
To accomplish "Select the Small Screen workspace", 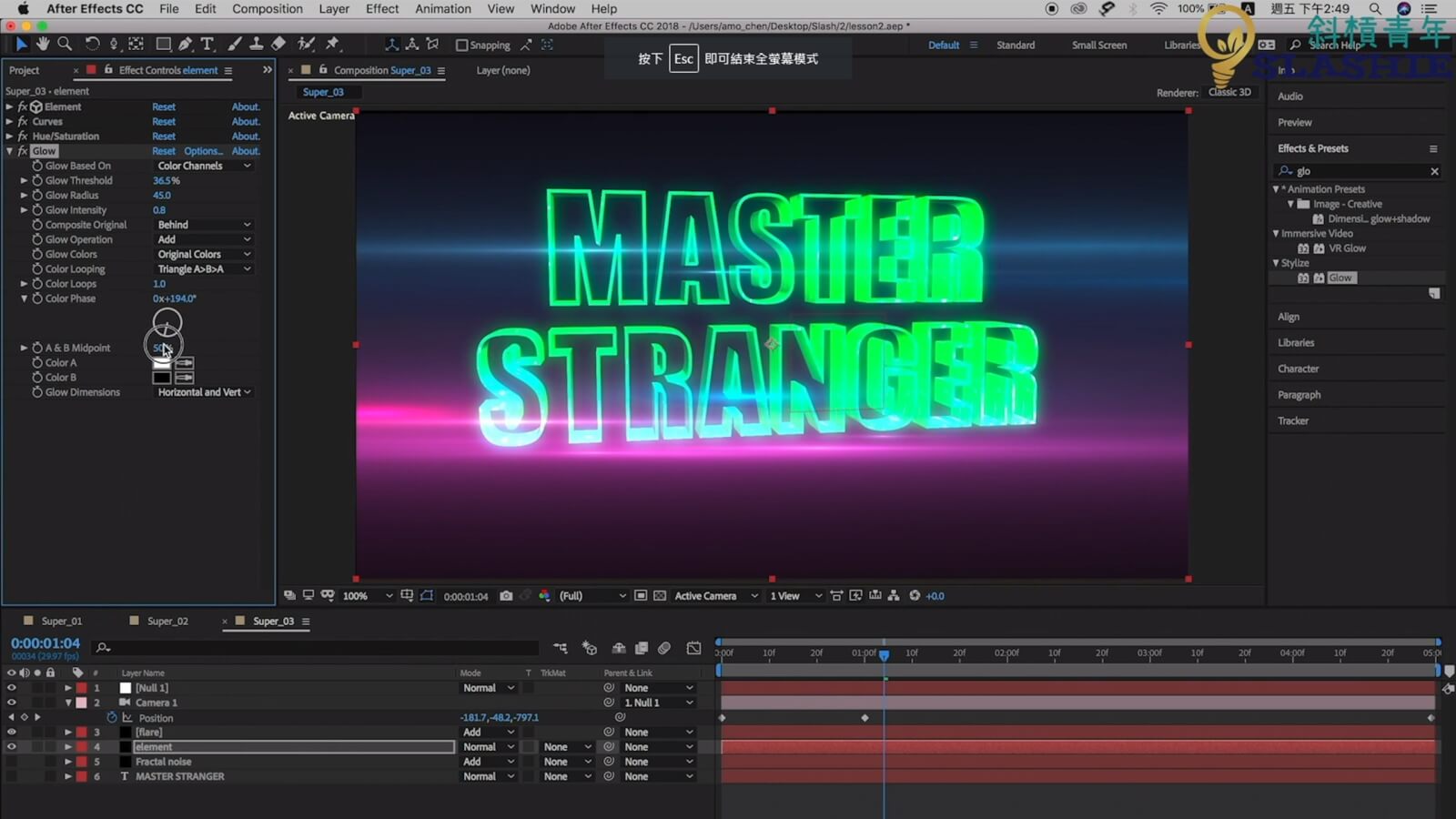I will (1099, 45).
